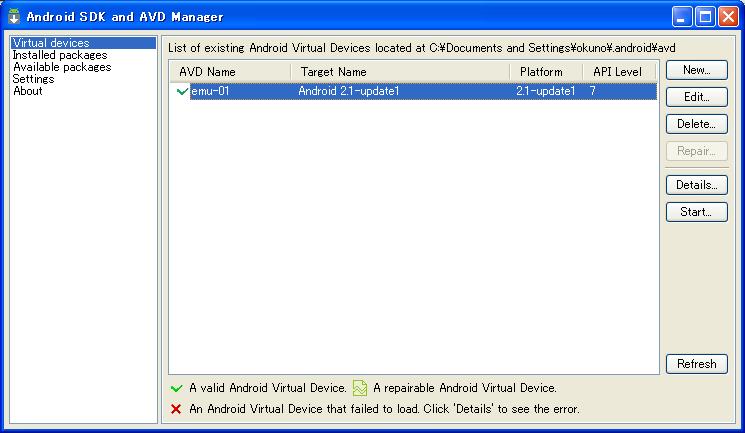Create a new AVD with New button

pos(697,70)
